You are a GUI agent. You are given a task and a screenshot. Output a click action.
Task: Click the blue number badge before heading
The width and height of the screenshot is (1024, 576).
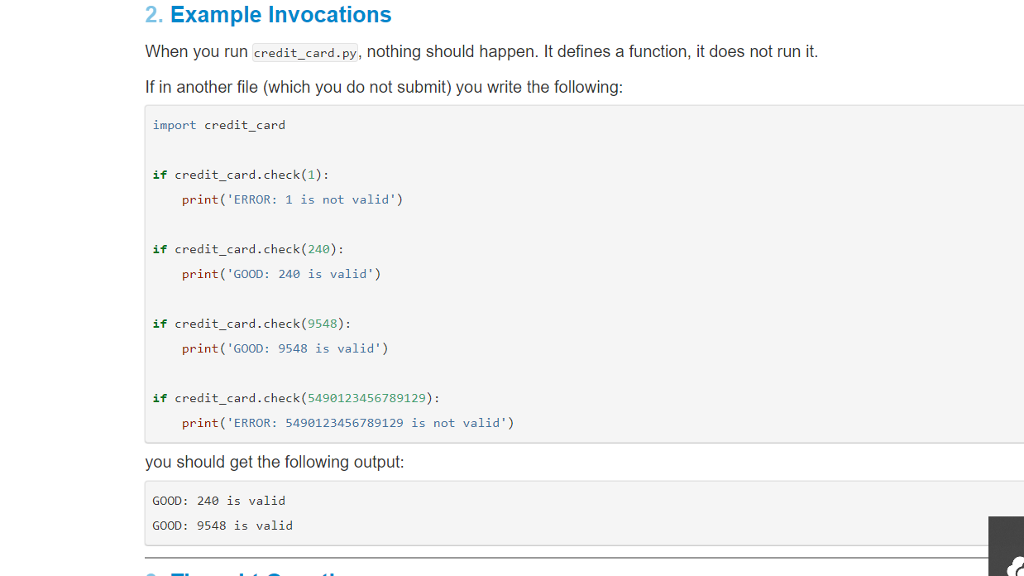[x=152, y=15]
